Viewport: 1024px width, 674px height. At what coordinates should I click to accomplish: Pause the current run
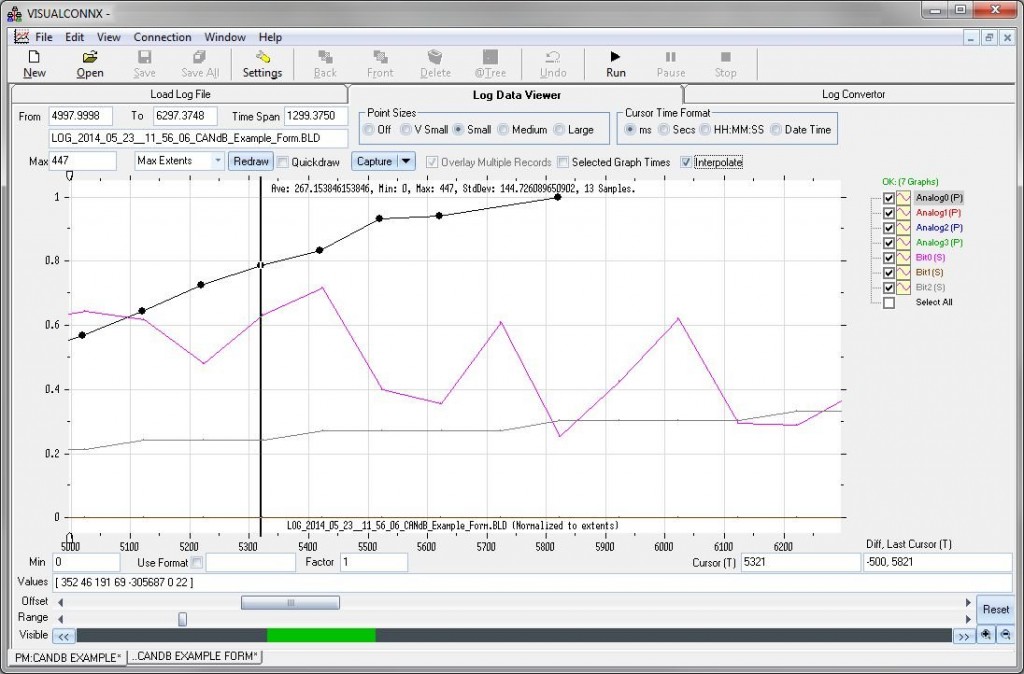pos(670,64)
